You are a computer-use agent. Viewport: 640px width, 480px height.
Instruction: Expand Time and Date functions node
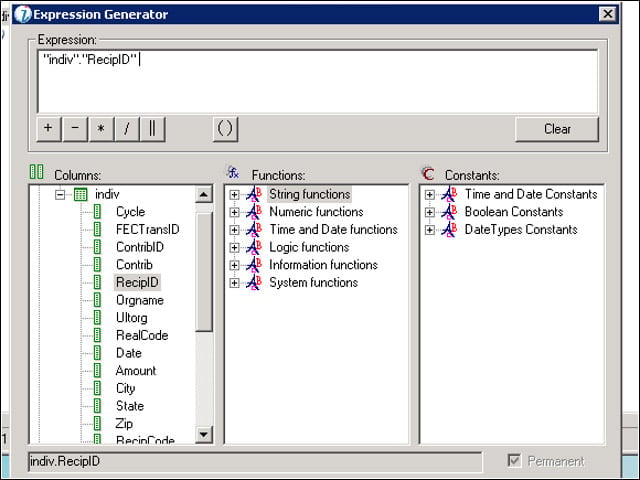[234, 230]
